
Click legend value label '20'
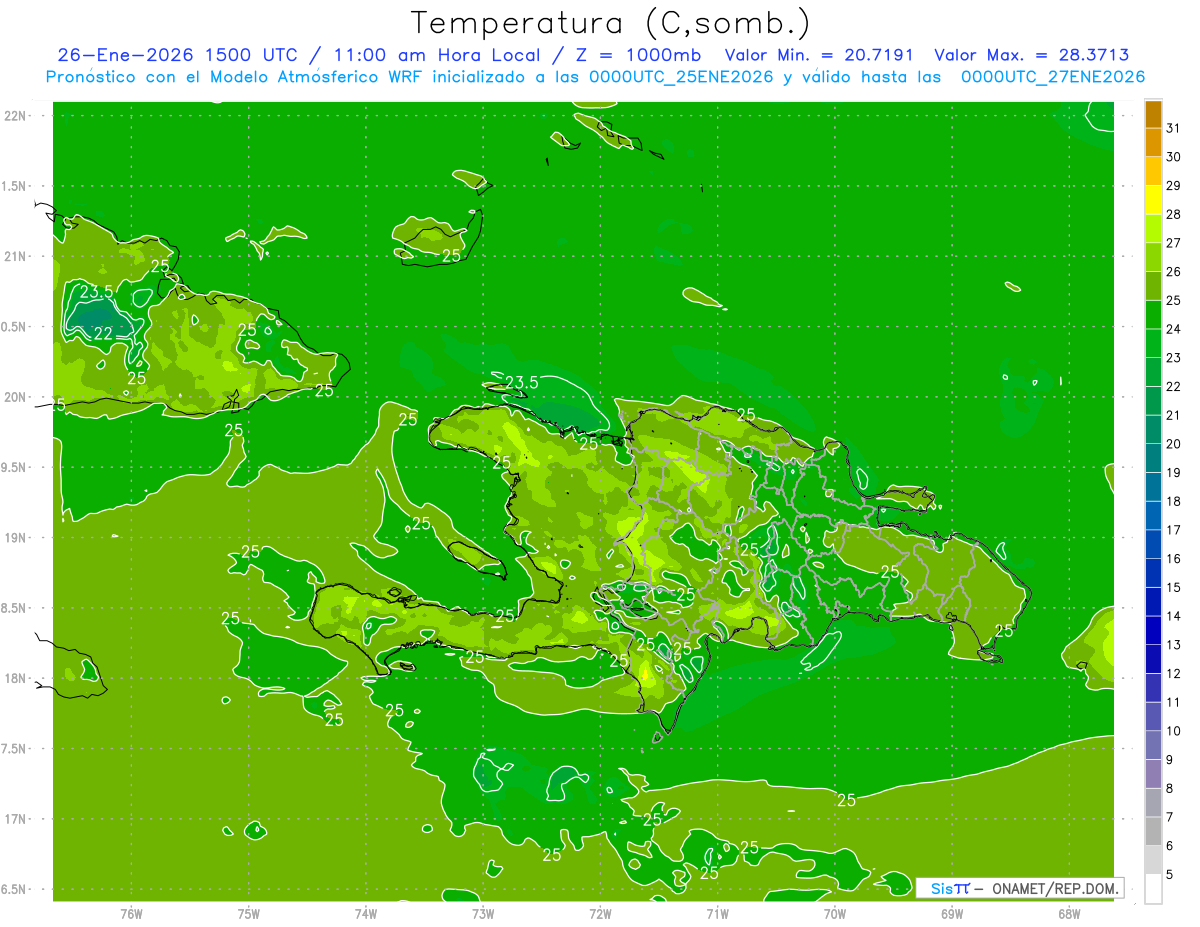coord(1174,444)
